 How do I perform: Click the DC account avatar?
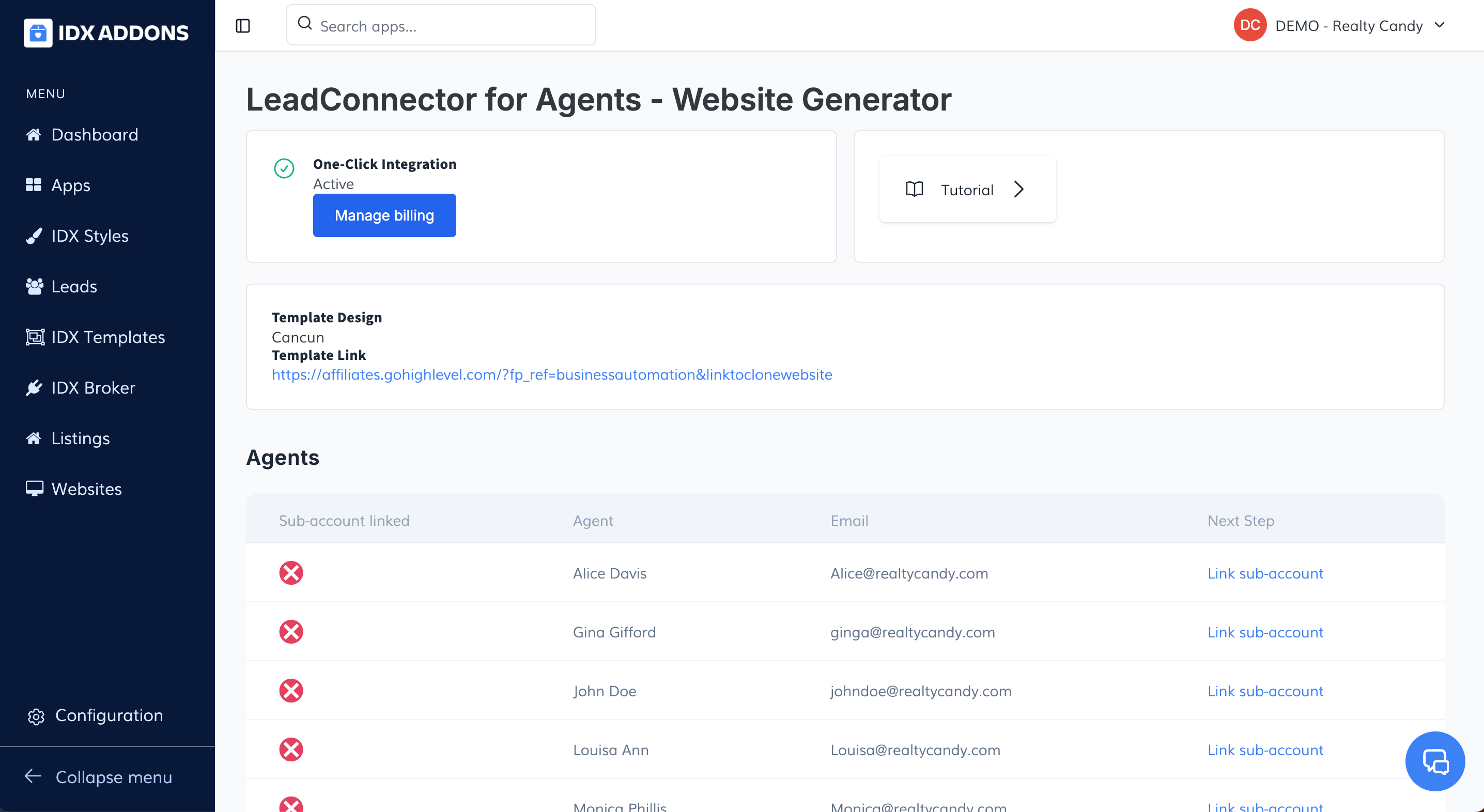tap(1249, 25)
